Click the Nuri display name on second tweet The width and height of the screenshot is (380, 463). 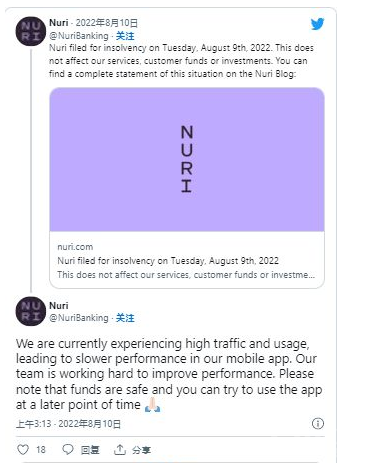click(x=59, y=305)
